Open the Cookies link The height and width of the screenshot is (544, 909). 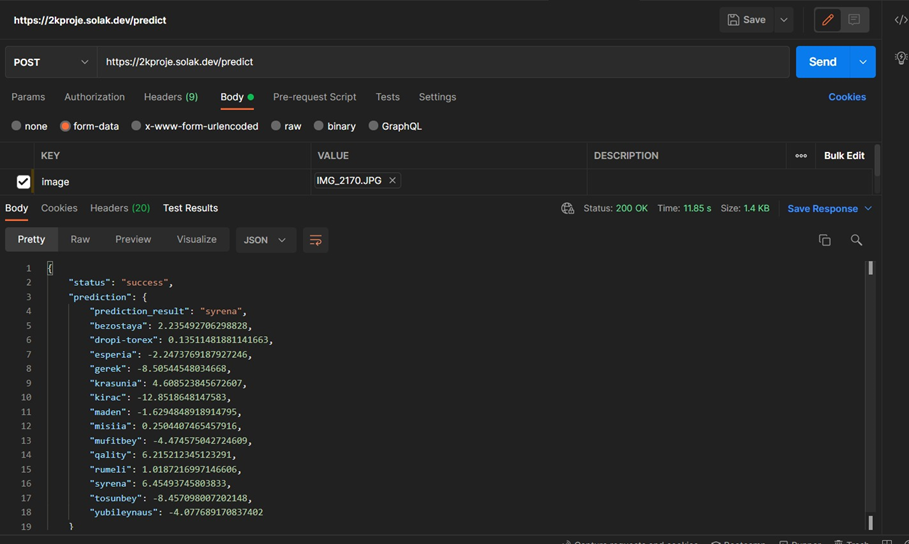pyautogui.click(x=847, y=97)
